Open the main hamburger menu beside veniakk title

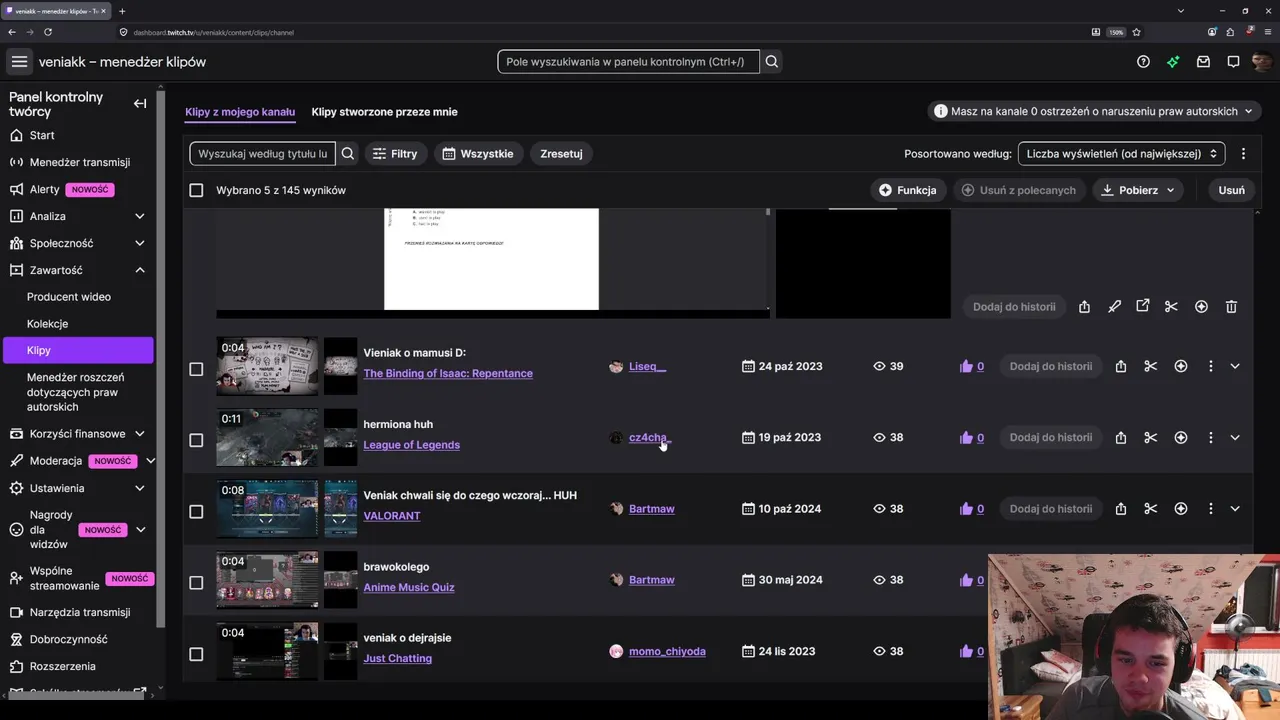(19, 62)
